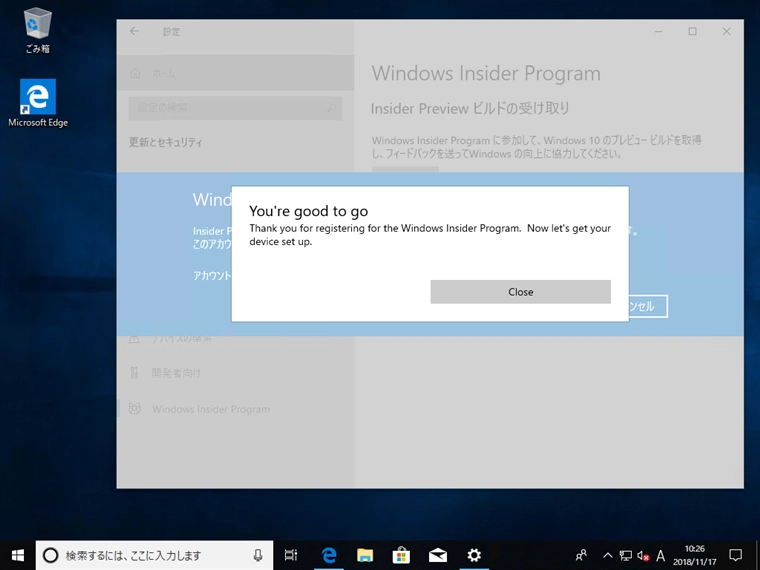This screenshot has height=570, width=760.
Task: Open the Mail app from the taskbar
Action: click(x=438, y=555)
